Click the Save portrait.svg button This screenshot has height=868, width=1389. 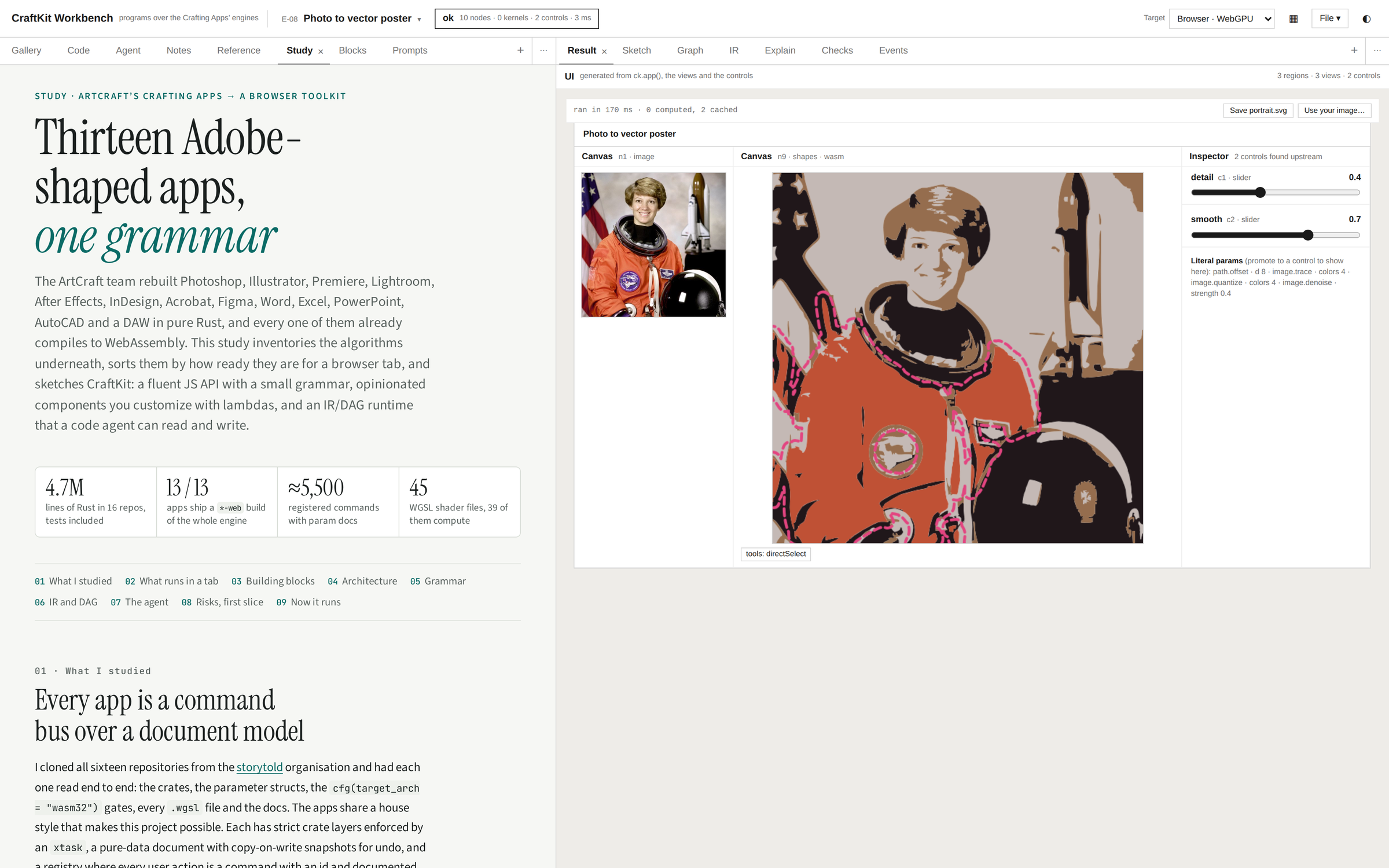pos(1258,111)
